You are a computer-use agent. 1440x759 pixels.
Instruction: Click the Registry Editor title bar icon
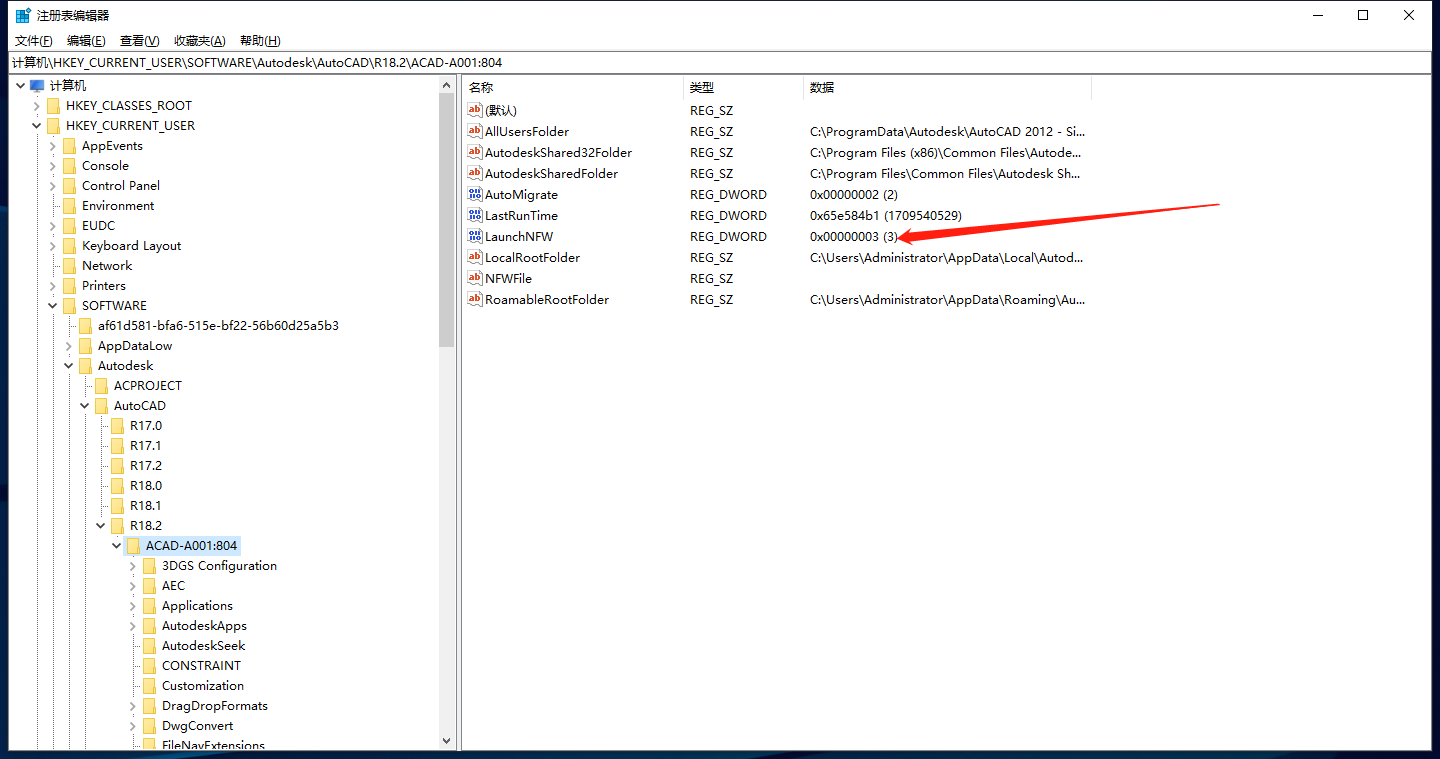(23, 15)
